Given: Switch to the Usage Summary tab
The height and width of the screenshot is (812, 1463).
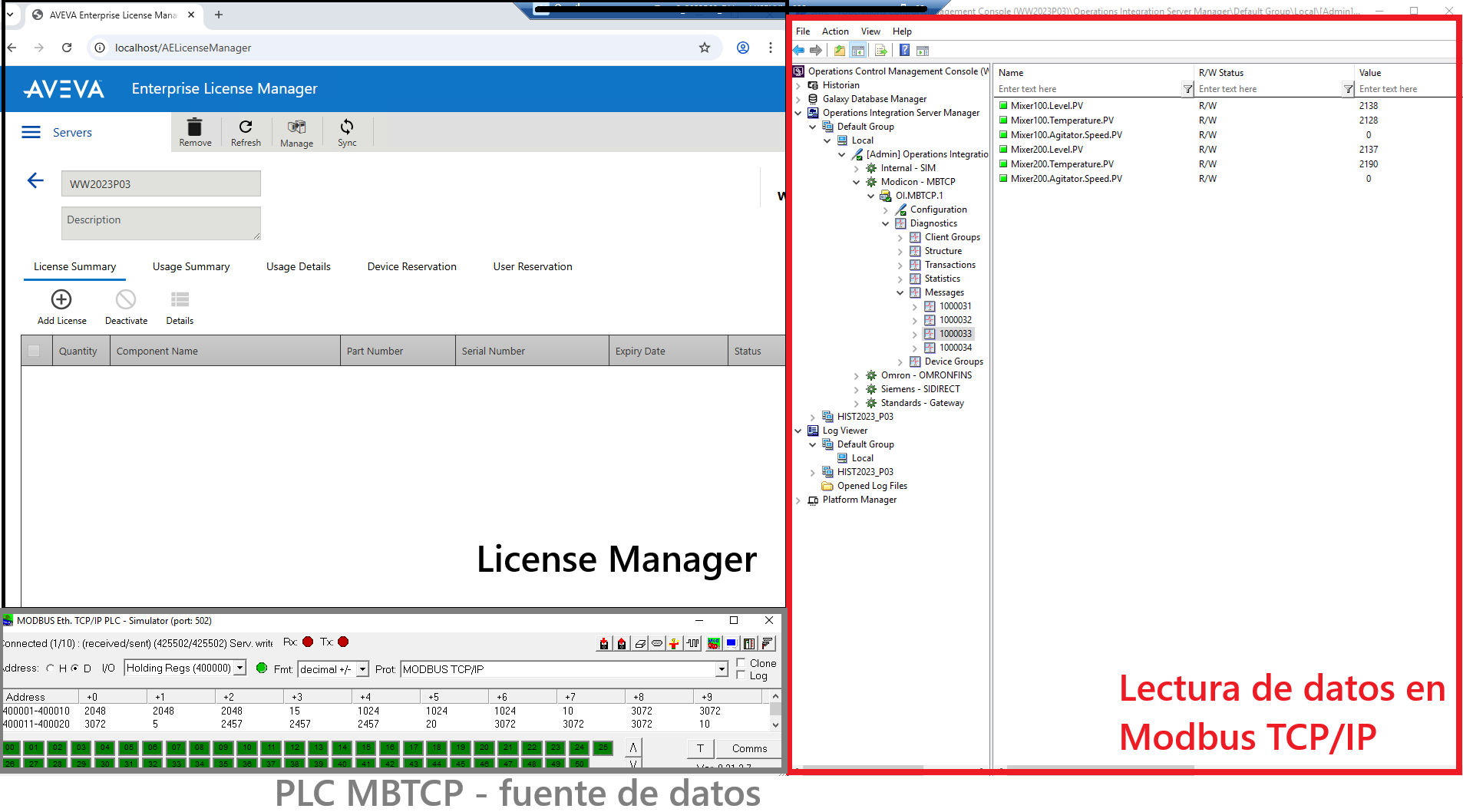Looking at the screenshot, I should tap(191, 266).
